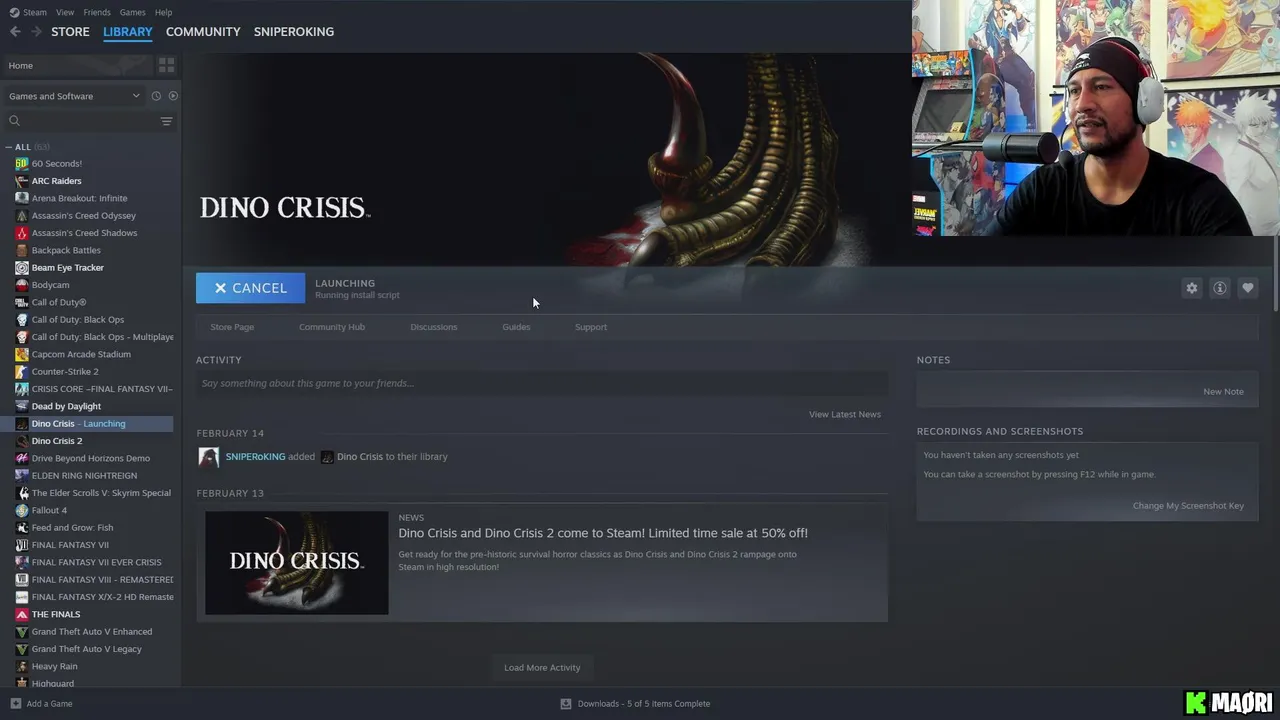Click Change My Screenshot Key

pyautogui.click(x=1188, y=506)
